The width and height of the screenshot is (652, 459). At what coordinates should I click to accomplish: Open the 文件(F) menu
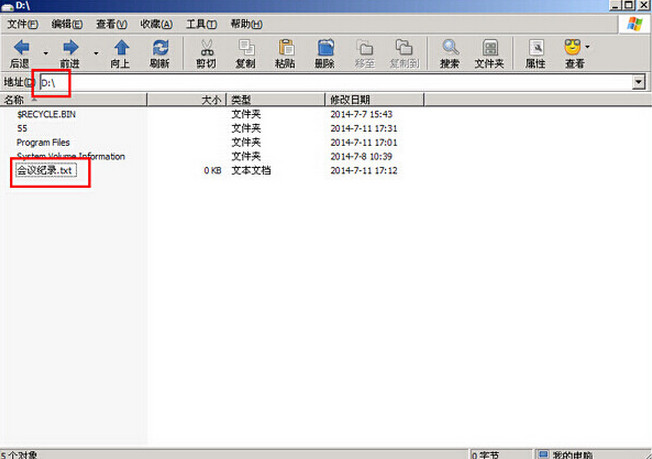point(23,24)
